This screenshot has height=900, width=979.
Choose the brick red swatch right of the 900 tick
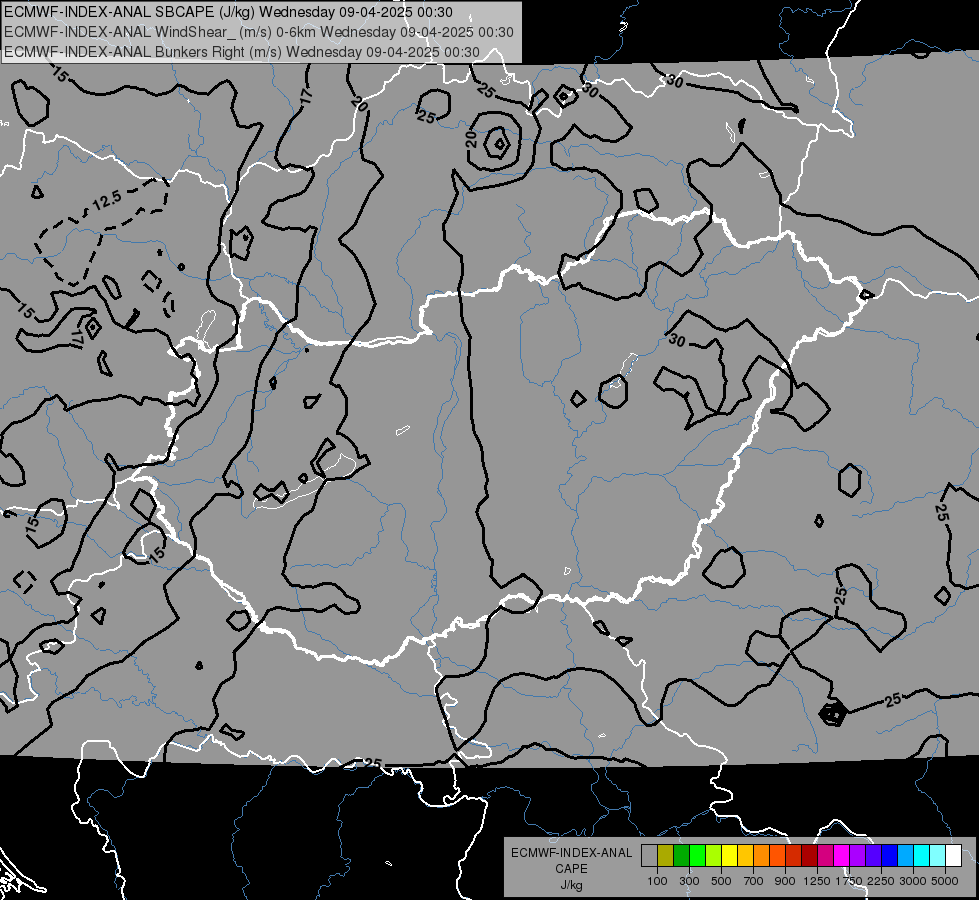794,855
